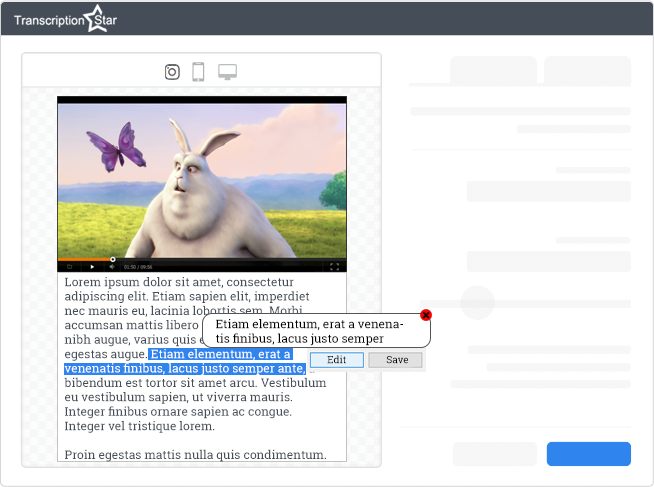This screenshot has width=654, height=487.
Task: Switch to mobile phone preview
Action: click(198, 72)
